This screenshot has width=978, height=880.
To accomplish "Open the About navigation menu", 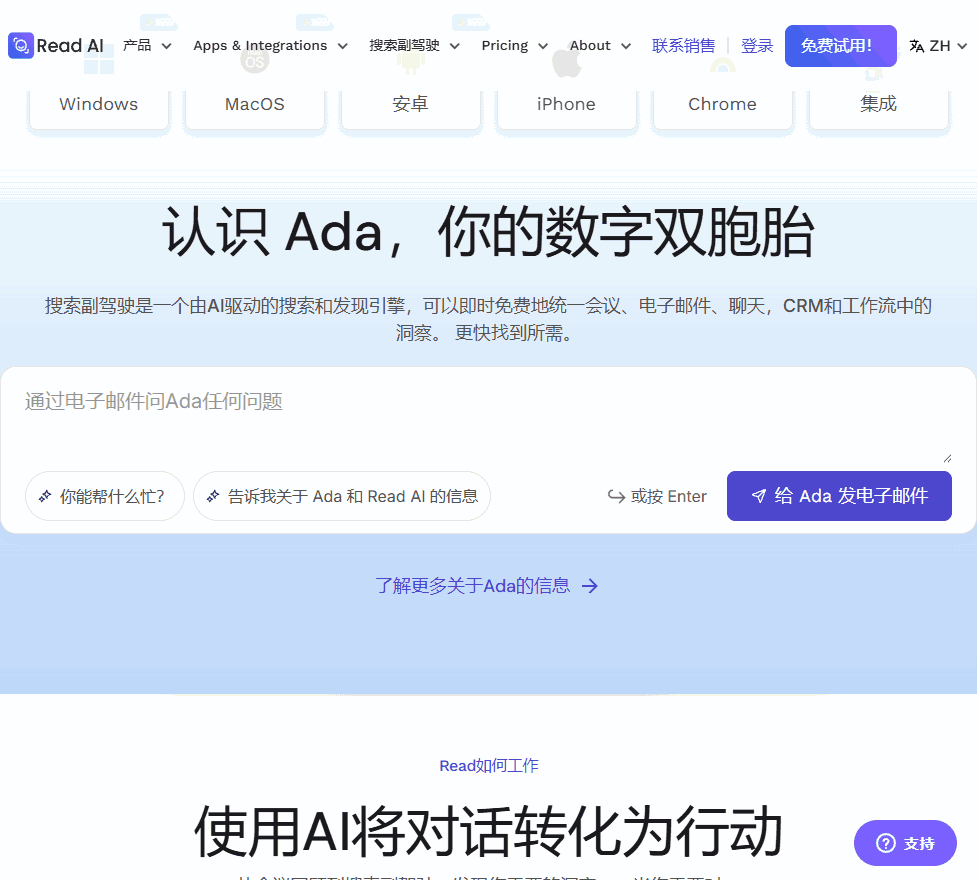I will pyautogui.click(x=592, y=46).
